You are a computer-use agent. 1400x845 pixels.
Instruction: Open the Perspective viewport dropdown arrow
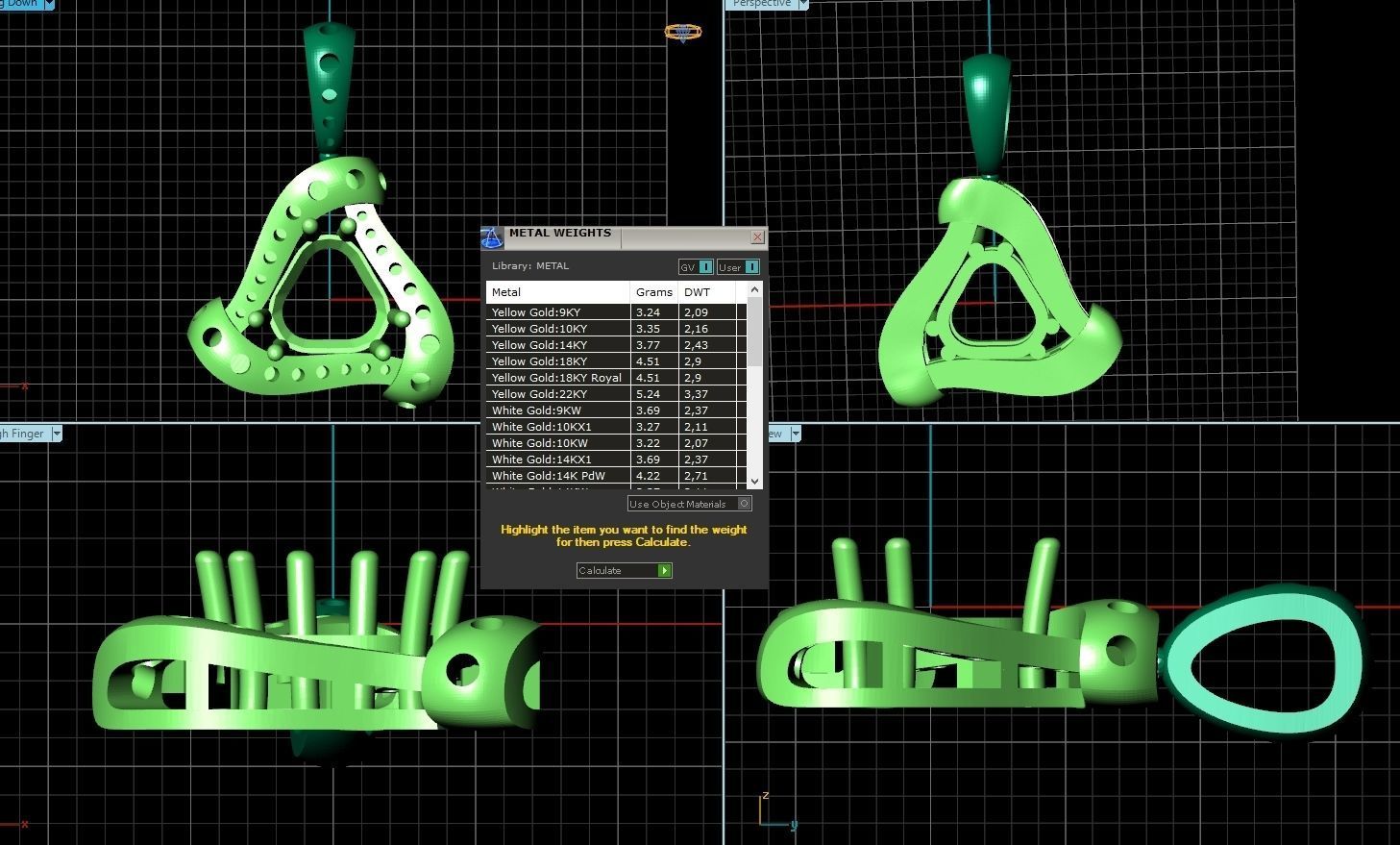(x=803, y=4)
